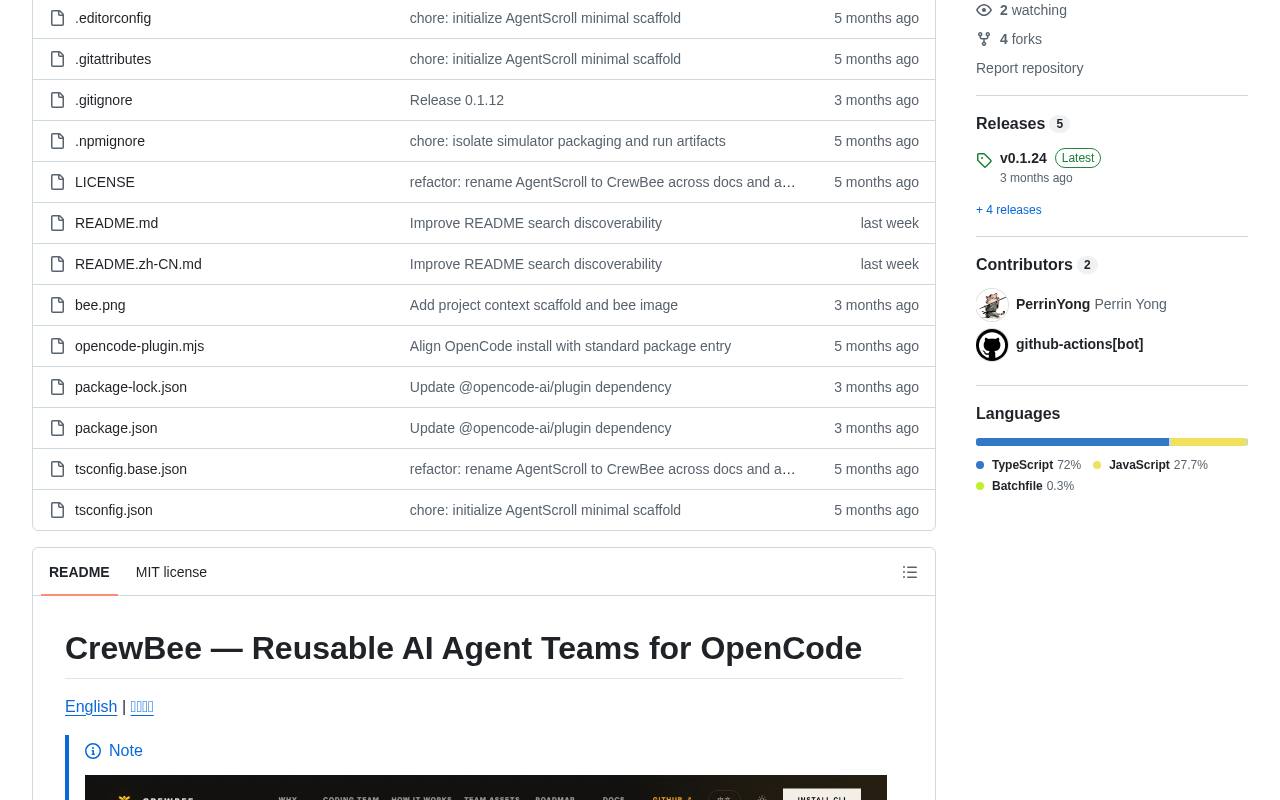The width and height of the screenshot is (1280, 800).
Task: Click 'last week' in the README.zh-CN.md row
Action: point(889,264)
